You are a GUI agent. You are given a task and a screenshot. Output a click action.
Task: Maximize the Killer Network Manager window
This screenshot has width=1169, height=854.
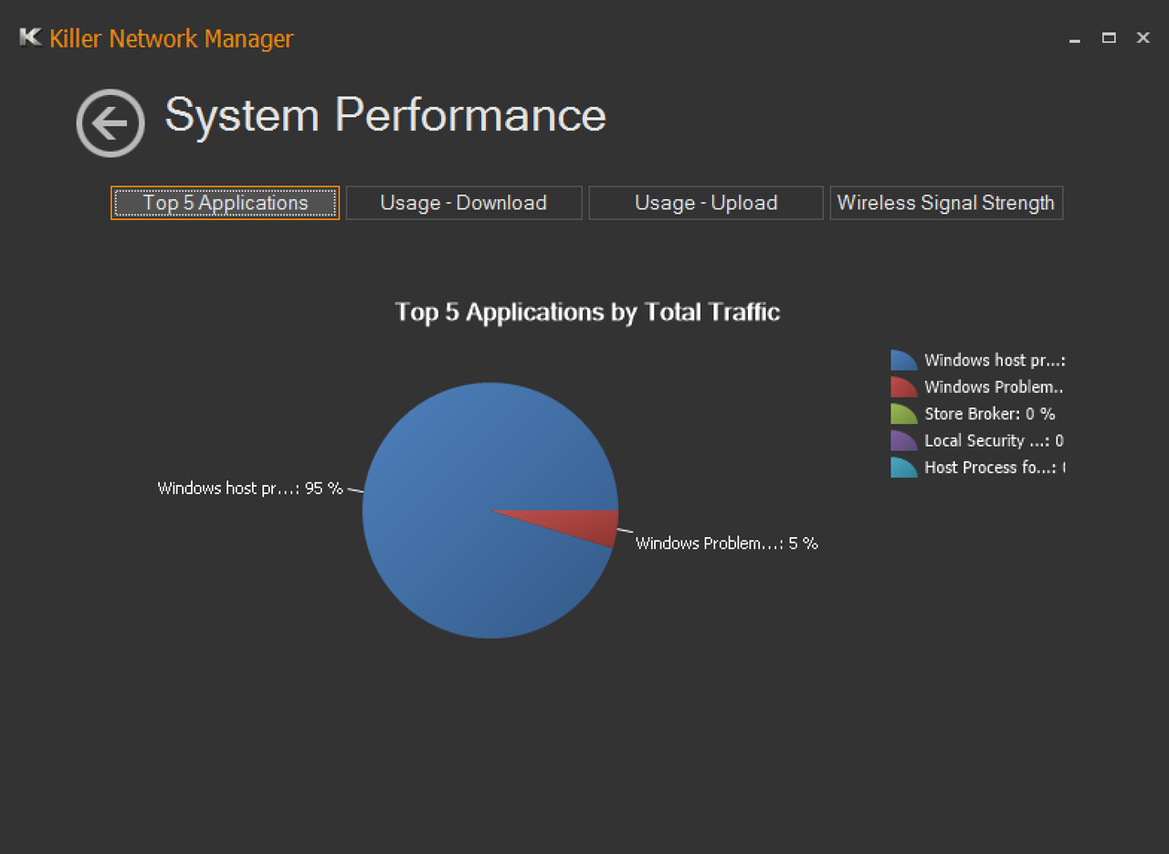coord(1109,37)
